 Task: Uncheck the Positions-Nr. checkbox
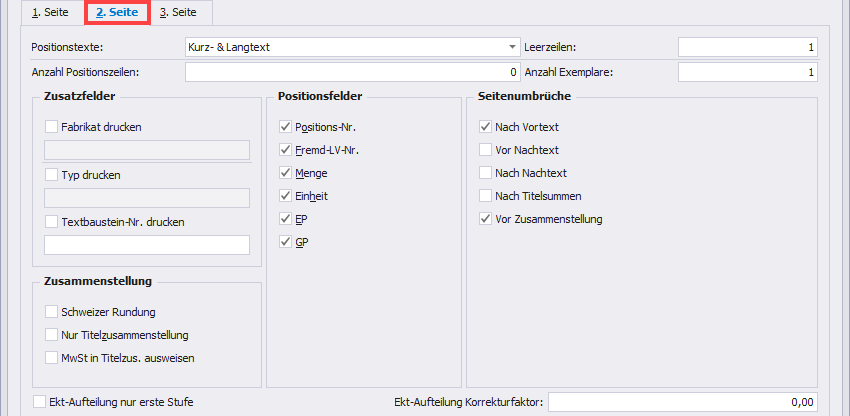click(x=287, y=127)
